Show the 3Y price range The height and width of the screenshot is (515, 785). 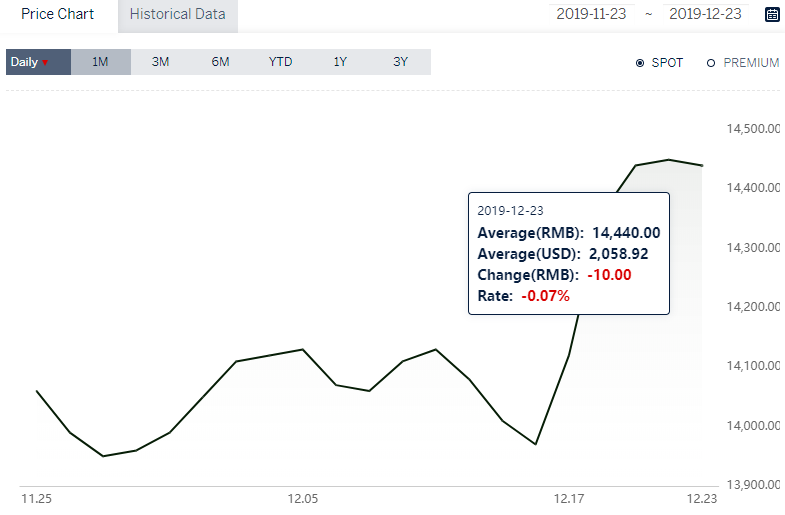pos(401,62)
